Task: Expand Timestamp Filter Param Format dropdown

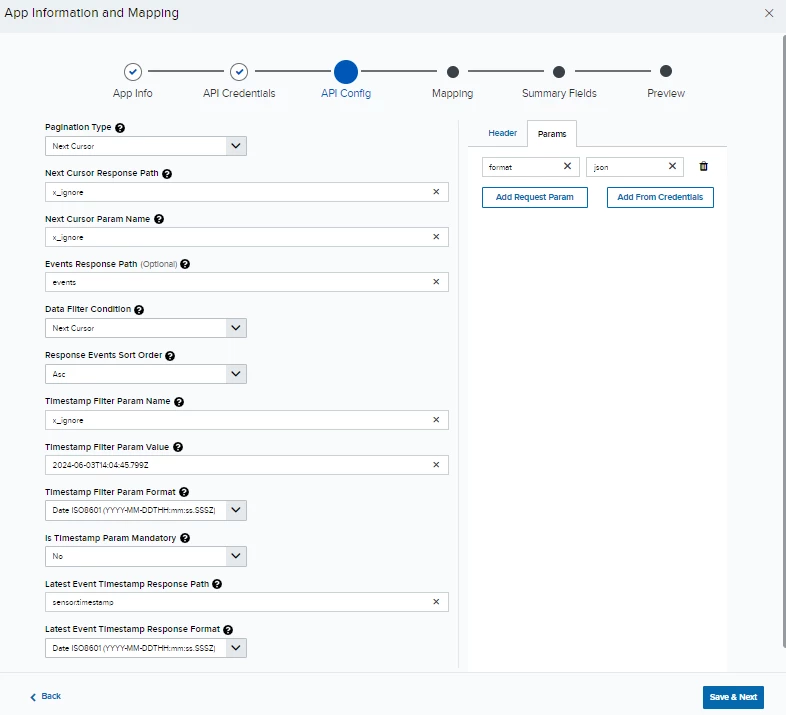Action: (x=146, y=510)
